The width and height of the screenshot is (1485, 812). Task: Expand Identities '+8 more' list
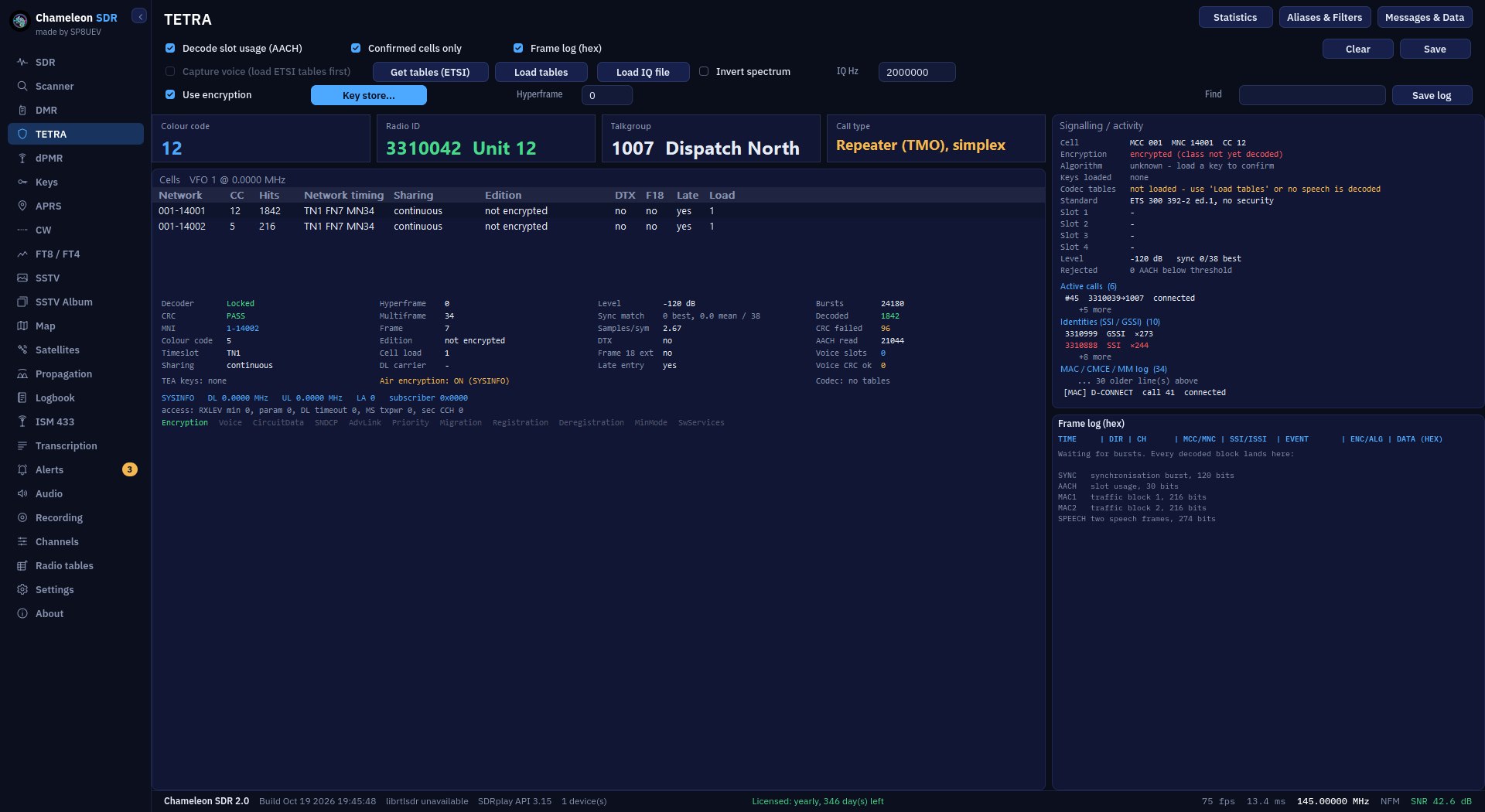click(1095, 357)
